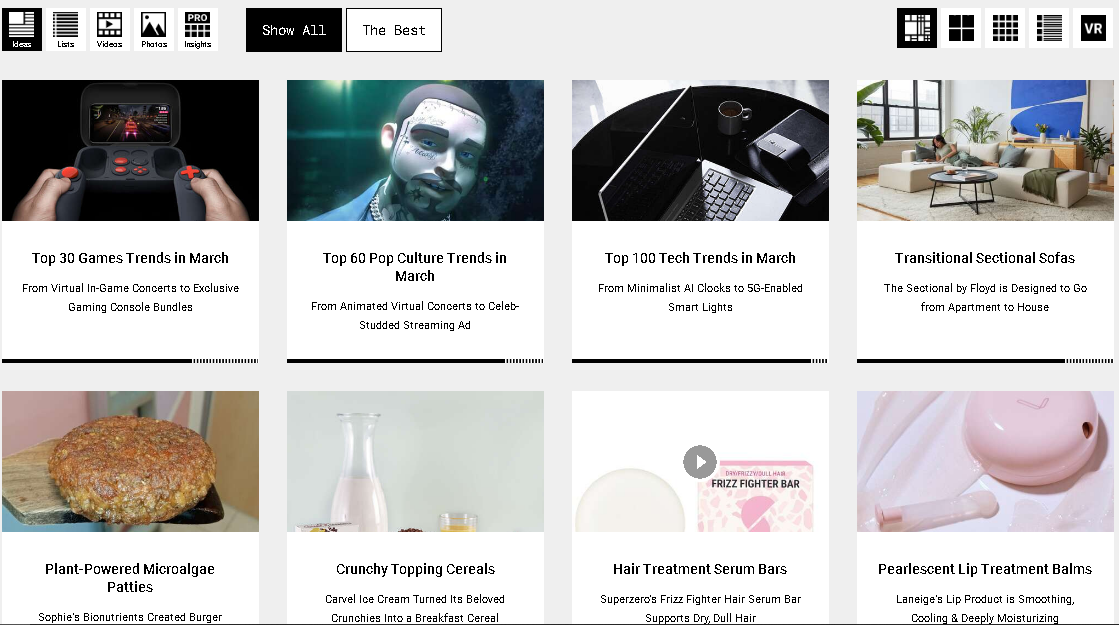Open the laptop and coffee image
The width and height of the screenshot is (1119, 625).
(x=700, y=151)
